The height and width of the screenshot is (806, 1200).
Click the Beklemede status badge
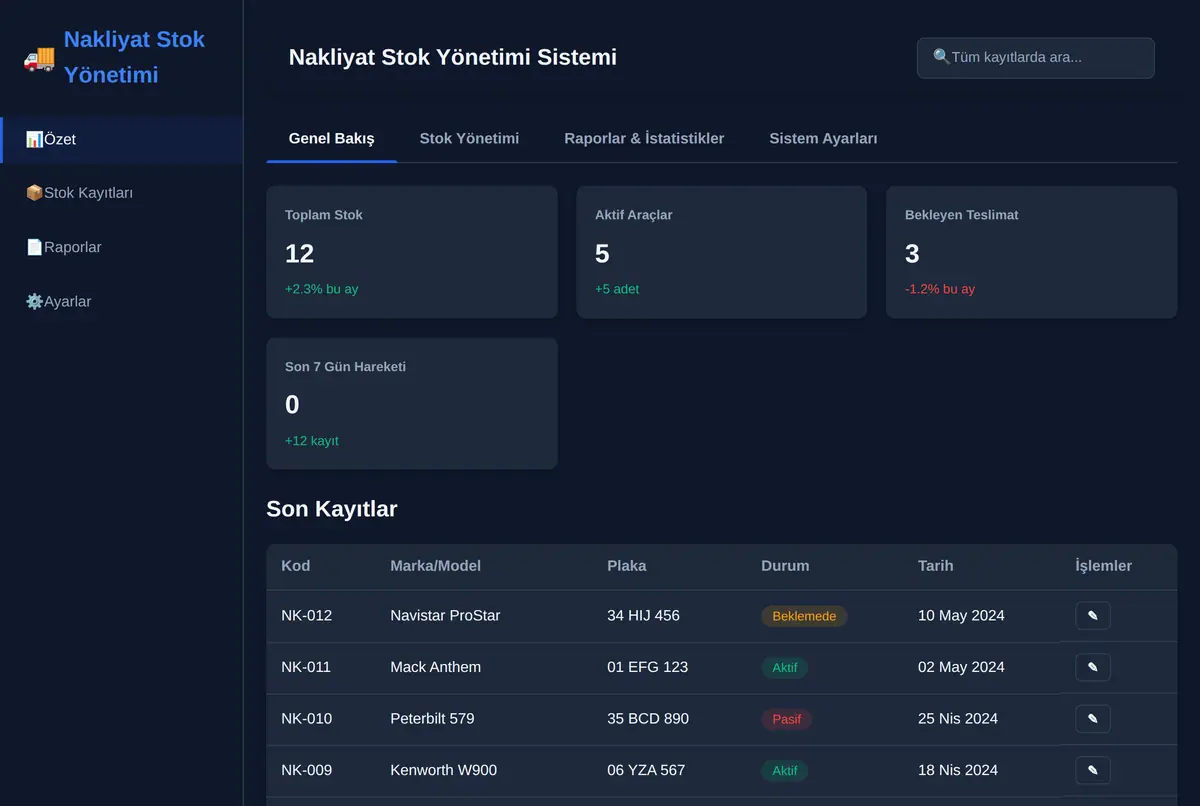coord(804,616)
